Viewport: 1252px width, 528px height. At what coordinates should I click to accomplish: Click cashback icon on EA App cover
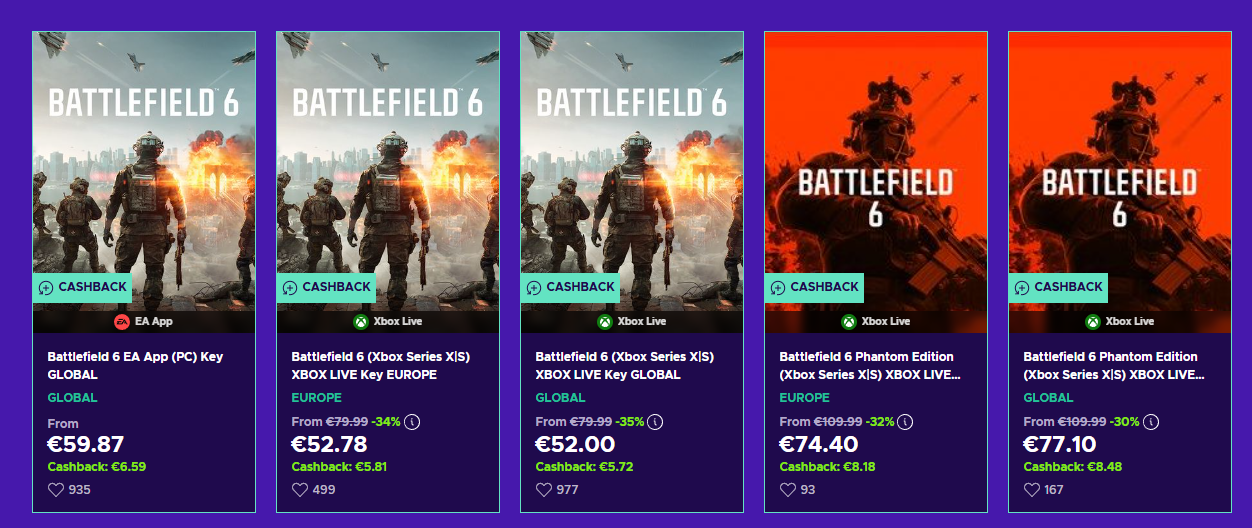coord(46,288)
